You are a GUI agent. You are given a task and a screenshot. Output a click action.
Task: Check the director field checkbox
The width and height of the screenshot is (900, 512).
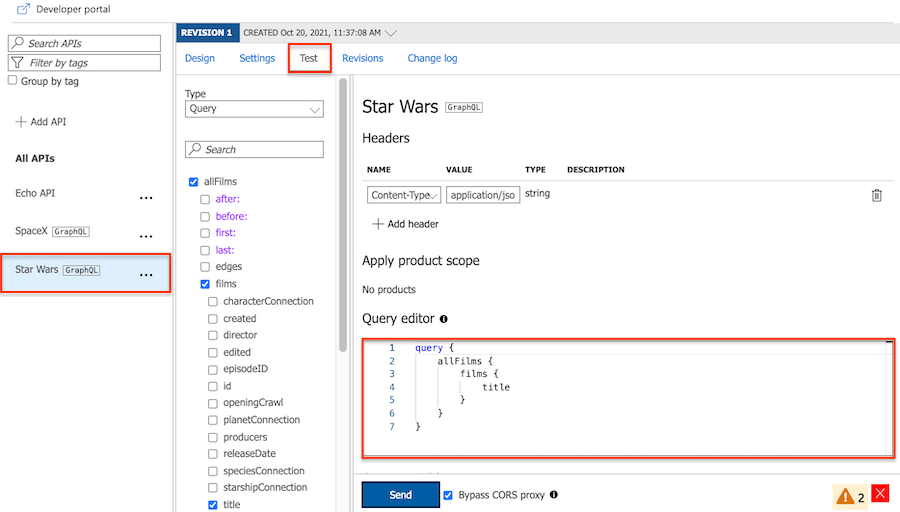coord(213,335)
